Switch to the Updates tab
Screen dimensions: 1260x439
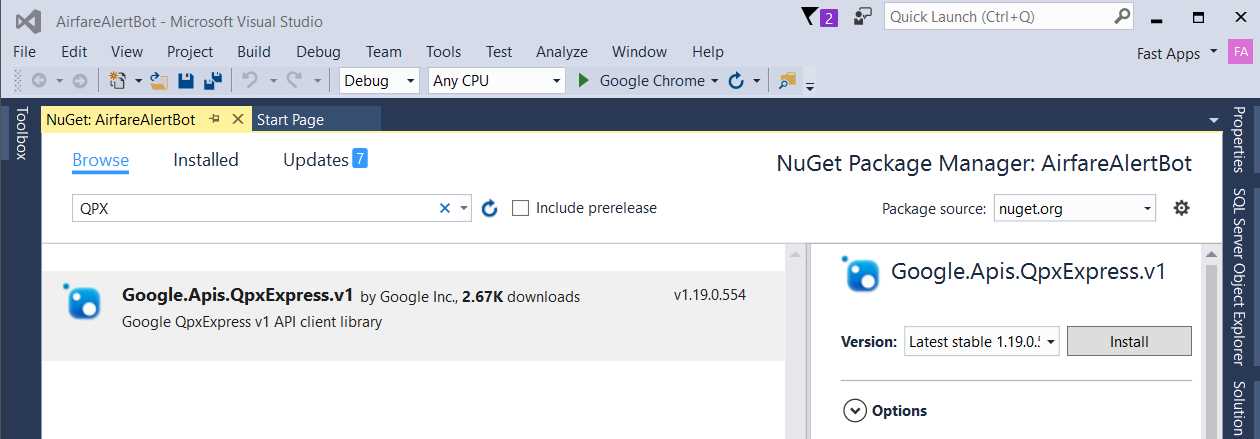[x=325, y=160]
